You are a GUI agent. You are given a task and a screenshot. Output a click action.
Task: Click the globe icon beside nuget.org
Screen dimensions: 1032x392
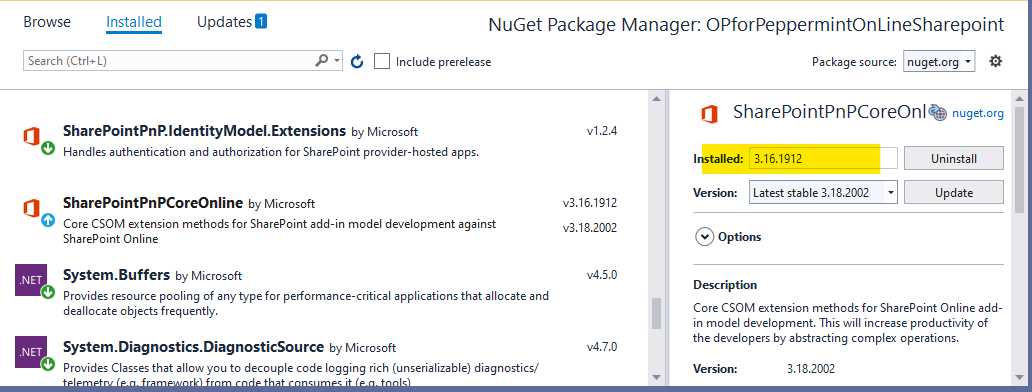[x=937, y=113]
